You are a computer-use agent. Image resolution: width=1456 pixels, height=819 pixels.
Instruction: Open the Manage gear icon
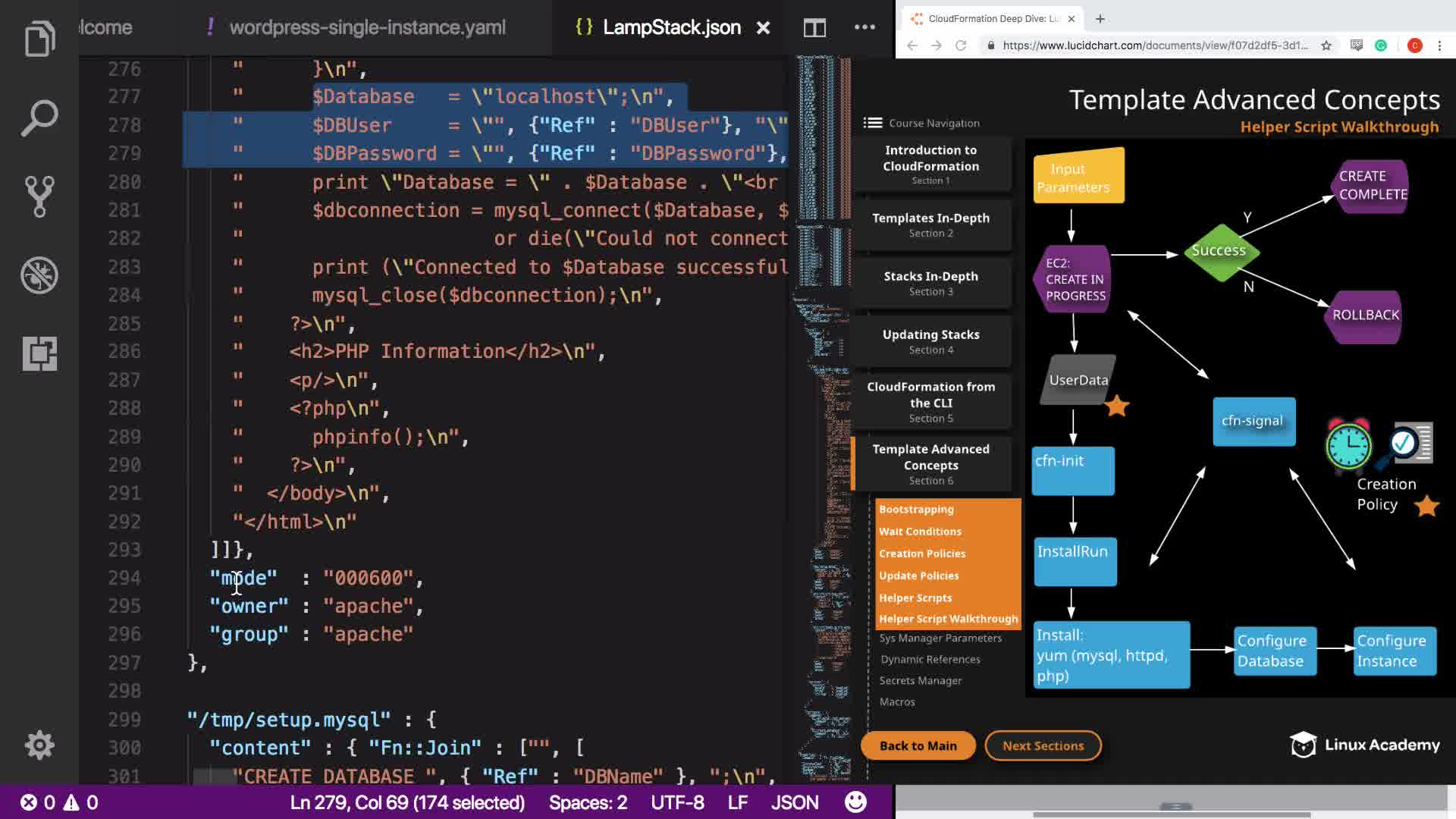[39, 745]
